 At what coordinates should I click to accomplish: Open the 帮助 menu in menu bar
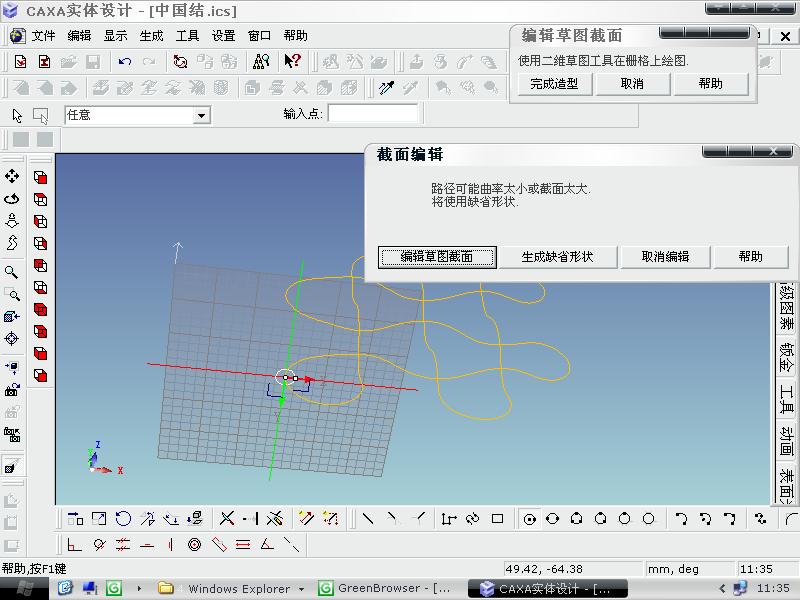pyautogui.click(x=295, y=36)
